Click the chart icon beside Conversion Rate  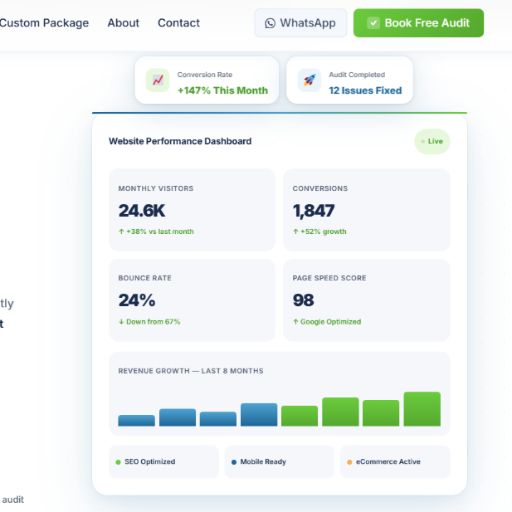coord(158,80)
